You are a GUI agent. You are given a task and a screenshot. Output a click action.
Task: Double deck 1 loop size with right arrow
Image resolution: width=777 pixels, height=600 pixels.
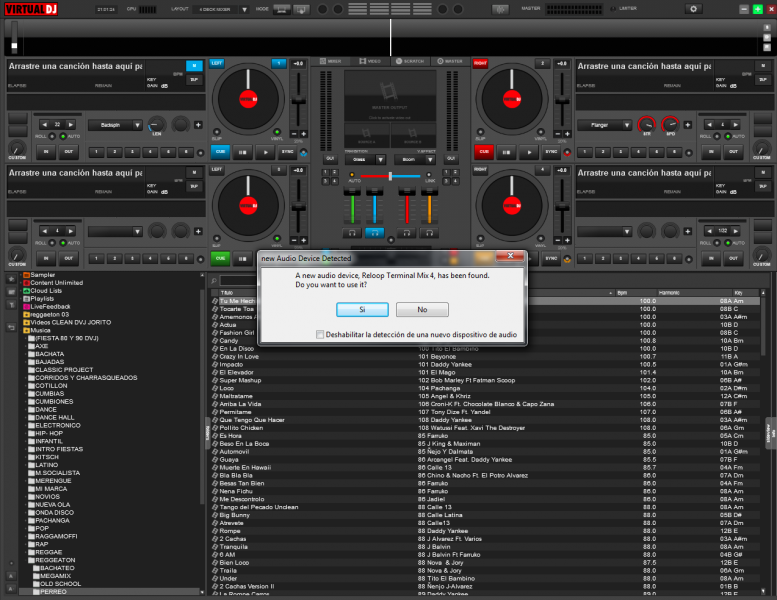tap(70, 125)
